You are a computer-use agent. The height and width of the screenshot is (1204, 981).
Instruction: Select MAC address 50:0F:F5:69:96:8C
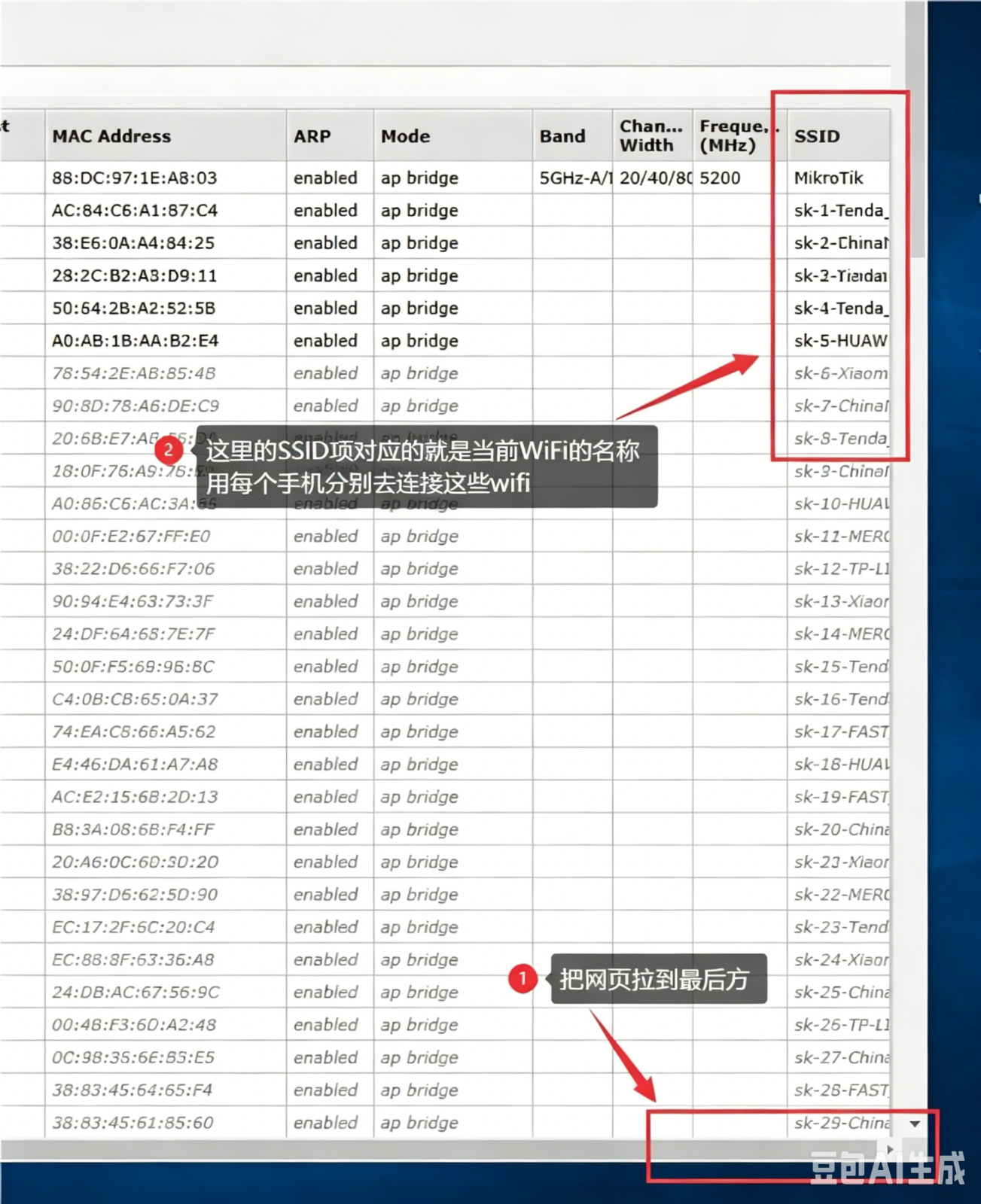[x=133, y=667]
